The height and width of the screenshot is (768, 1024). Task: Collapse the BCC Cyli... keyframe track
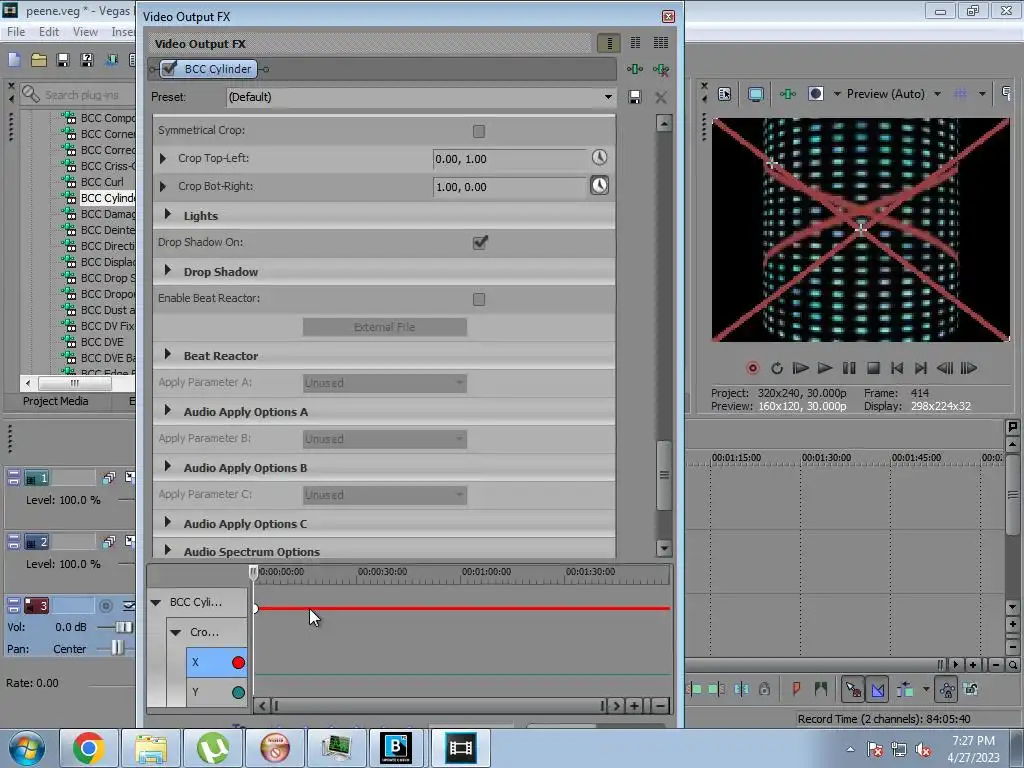(156, 602)
